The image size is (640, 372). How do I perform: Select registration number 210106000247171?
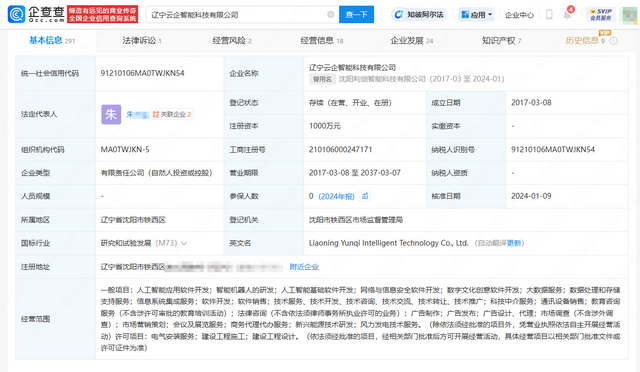tap(340, 149)
